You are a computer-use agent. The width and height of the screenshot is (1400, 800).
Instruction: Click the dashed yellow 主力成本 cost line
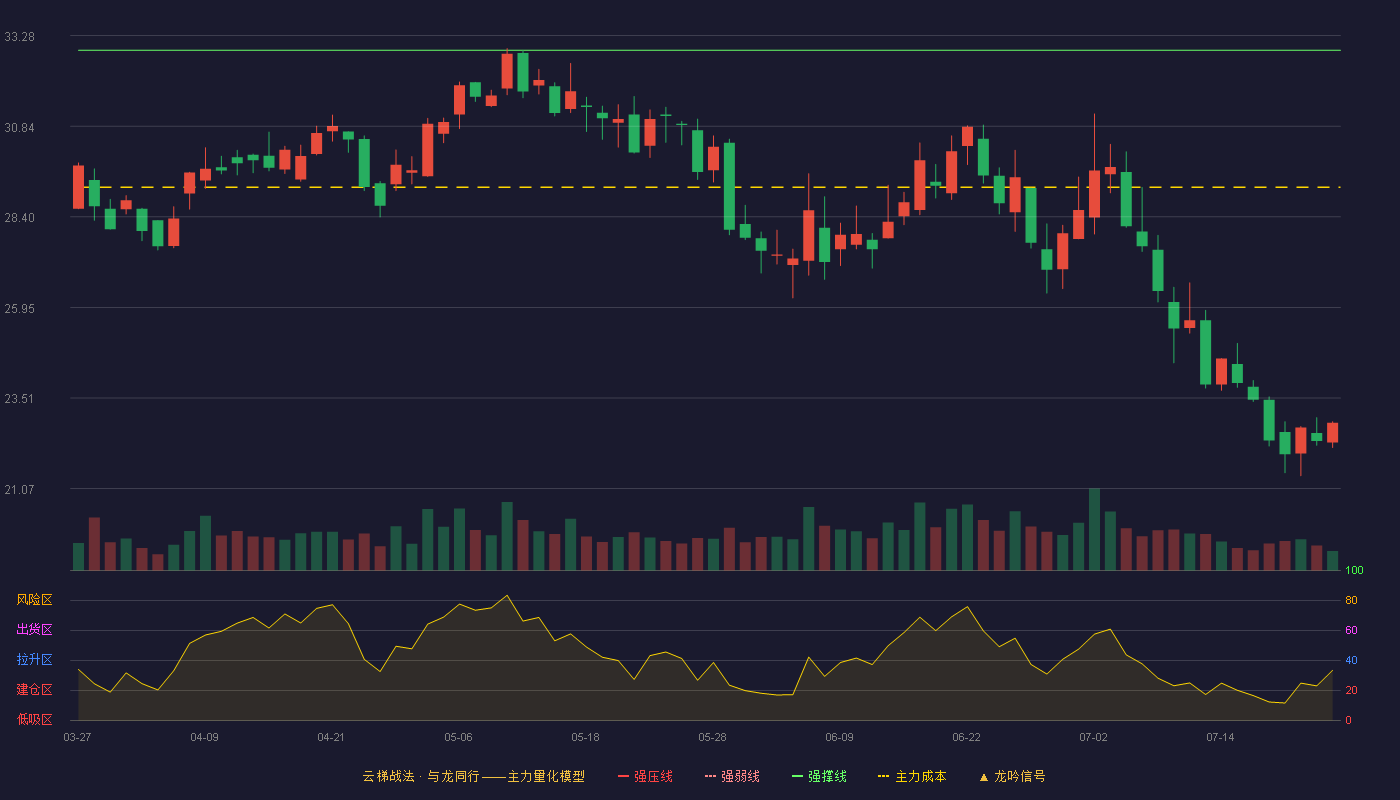tap(709, 187)
